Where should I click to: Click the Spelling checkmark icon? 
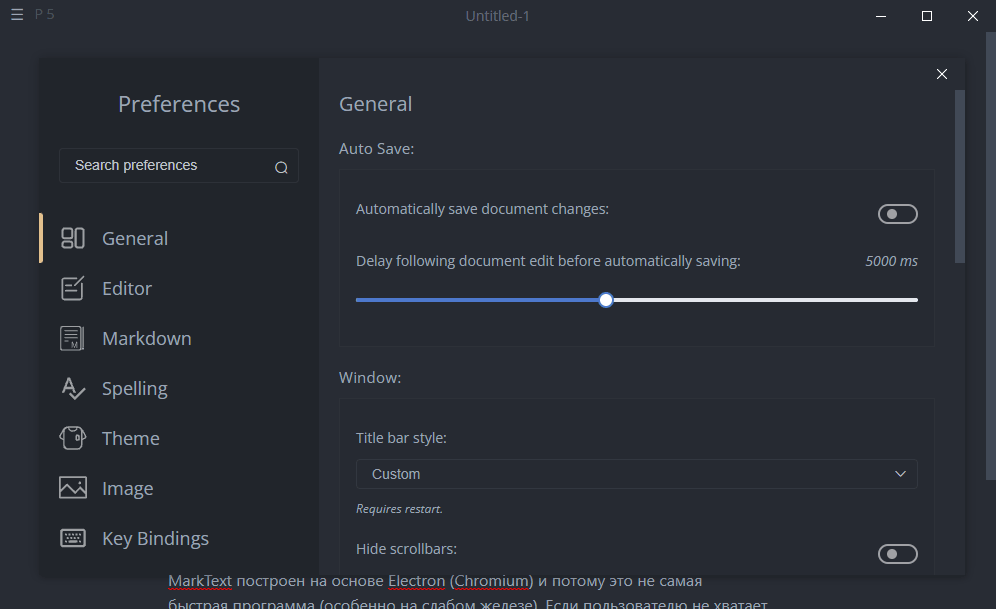pos(73,388)
